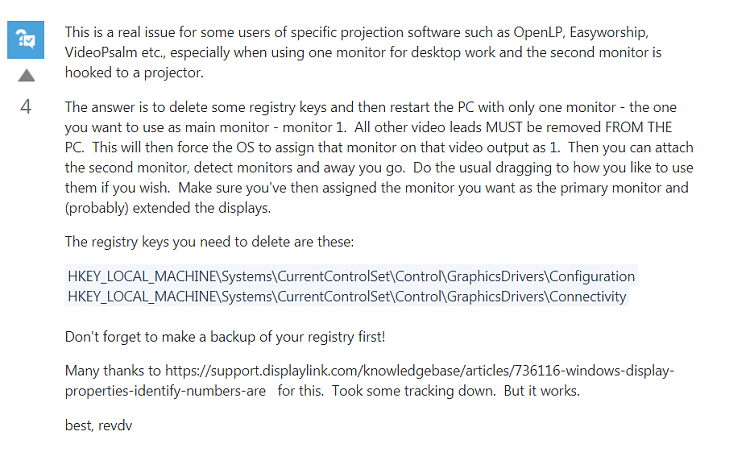Click the word VideoPsalm in the text
The width and height of the screenshot is (750, 473).
tap(105, 52)
